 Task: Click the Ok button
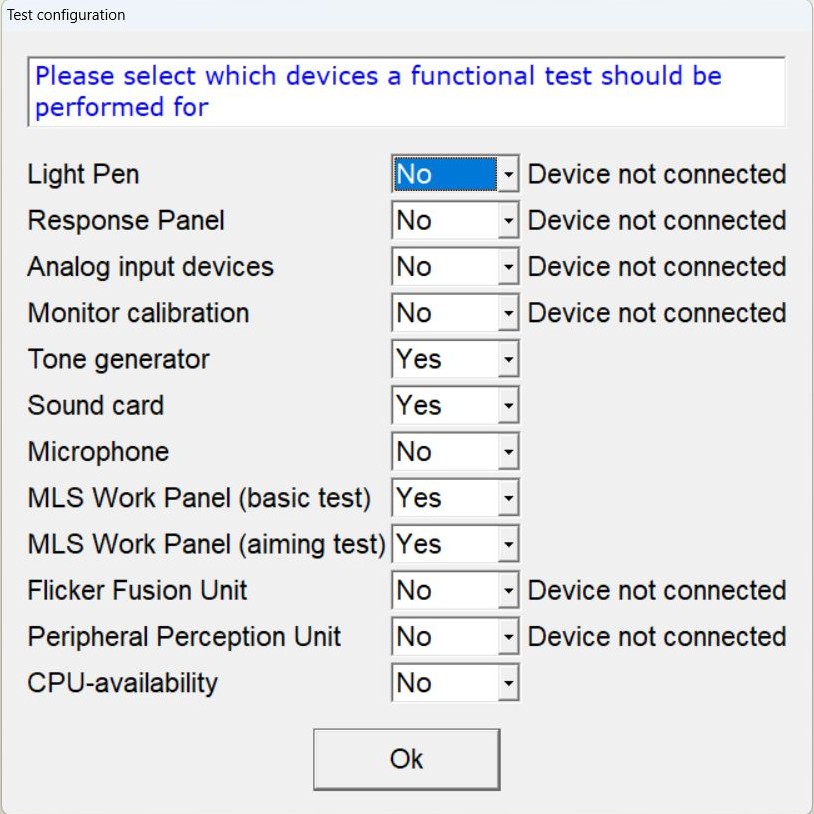pos(406,759)
